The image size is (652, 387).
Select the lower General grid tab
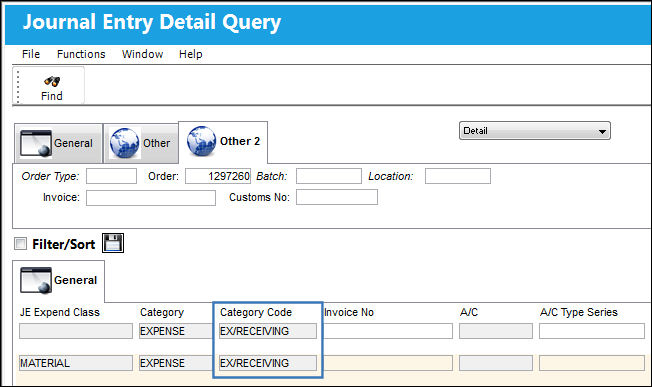click(59, 281)
